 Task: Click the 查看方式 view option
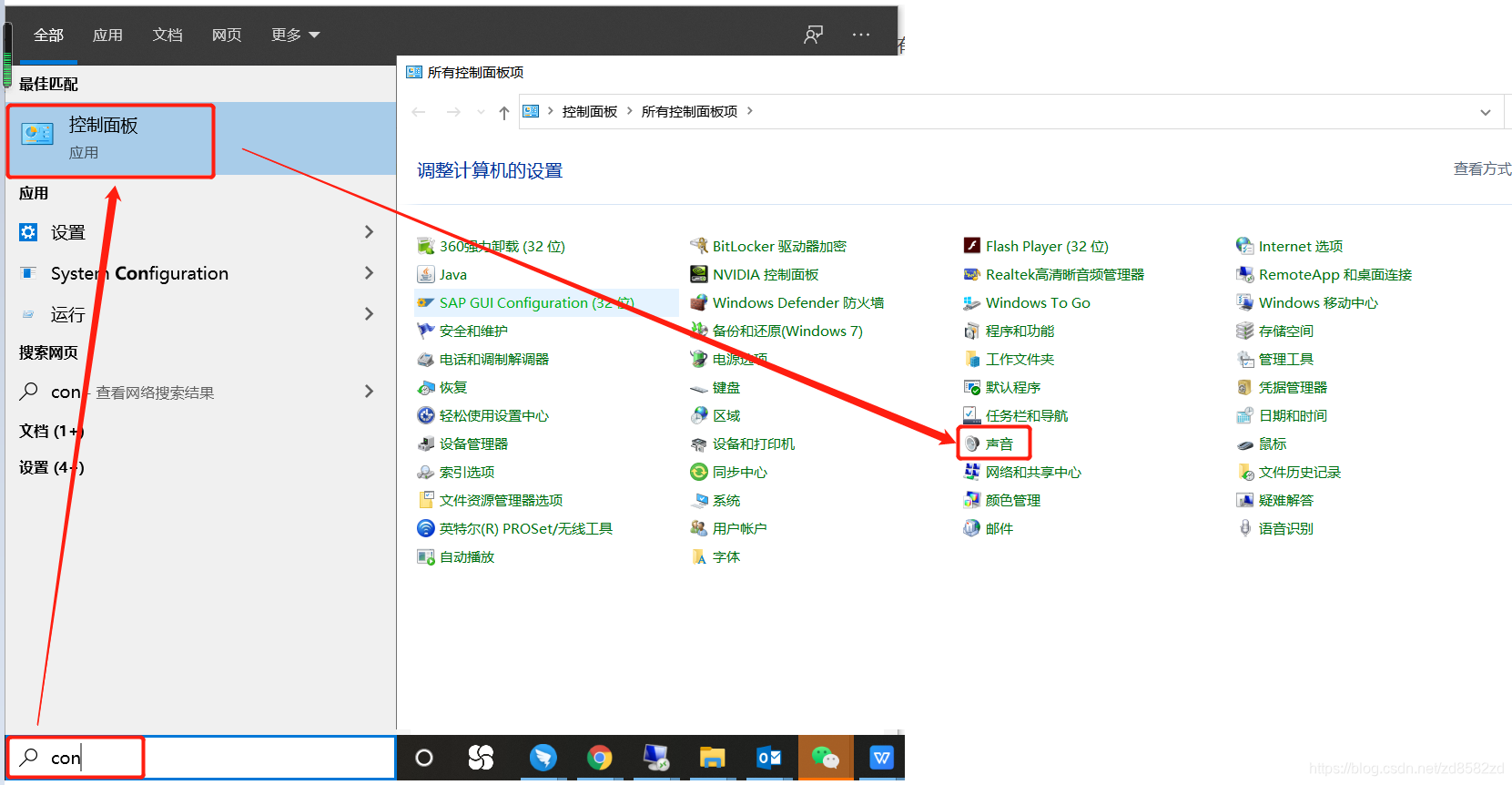(1482, 168)
